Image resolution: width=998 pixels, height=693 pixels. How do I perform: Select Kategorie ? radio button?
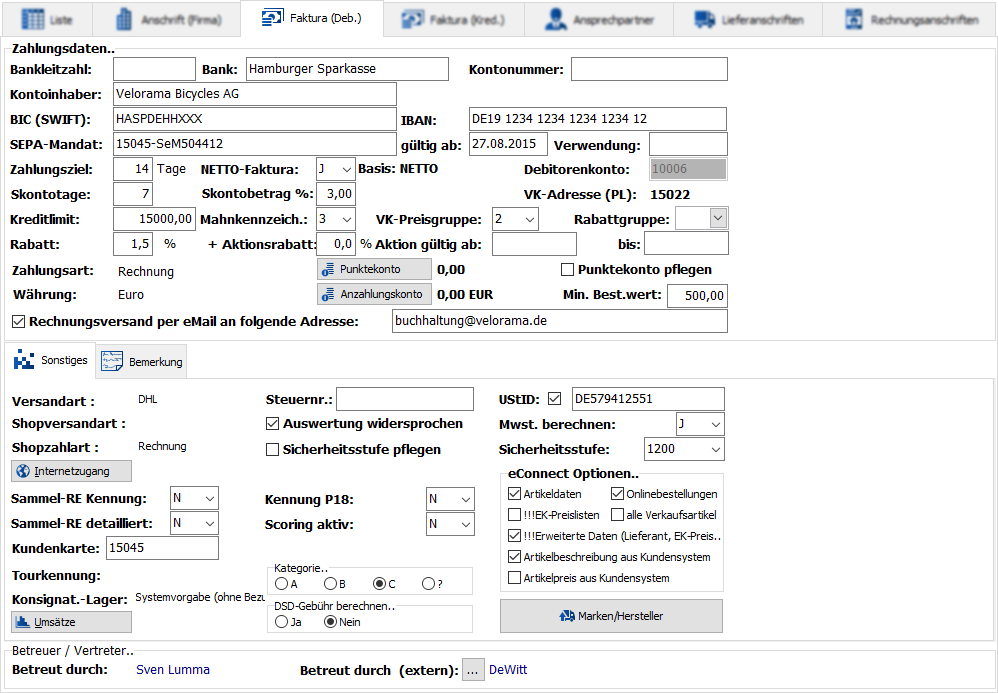click(428, 584)
